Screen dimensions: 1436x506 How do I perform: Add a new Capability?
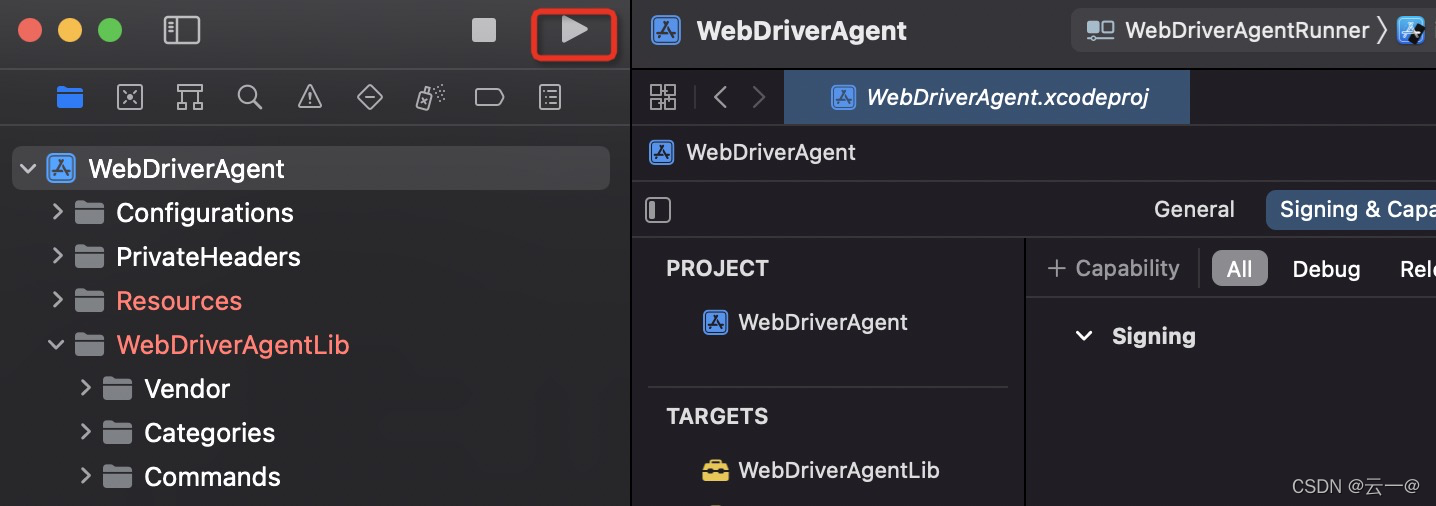[x=1113, y=268]
